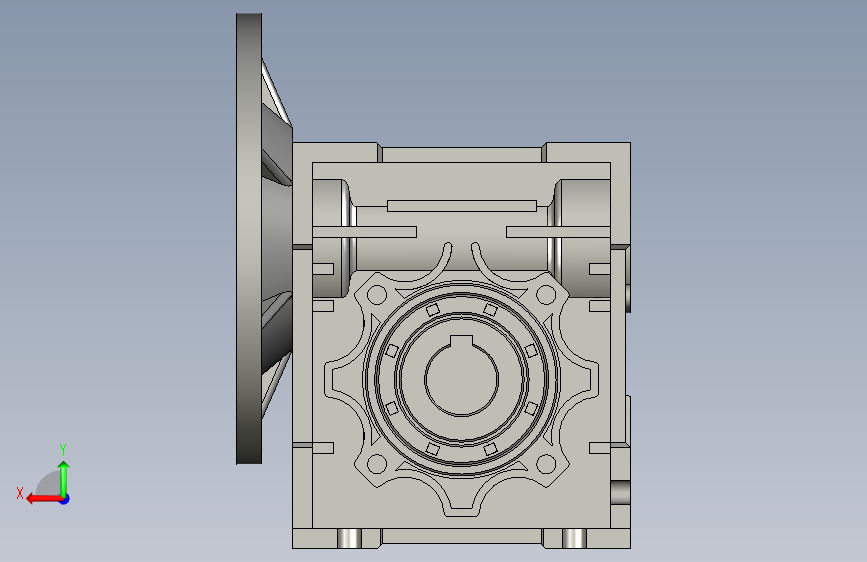Click the red "X" triad label
The height and width of the screenshot is (562, 867).
[20, 493]
